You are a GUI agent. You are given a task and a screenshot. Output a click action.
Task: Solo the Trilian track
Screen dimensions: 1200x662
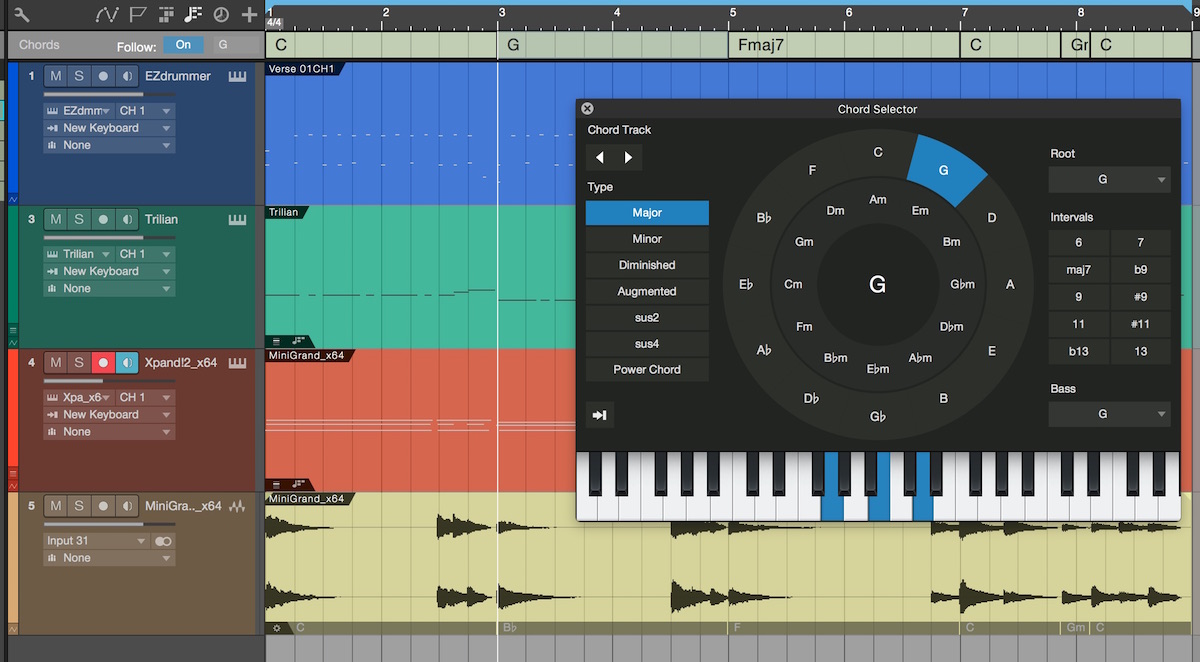[79, 219]
